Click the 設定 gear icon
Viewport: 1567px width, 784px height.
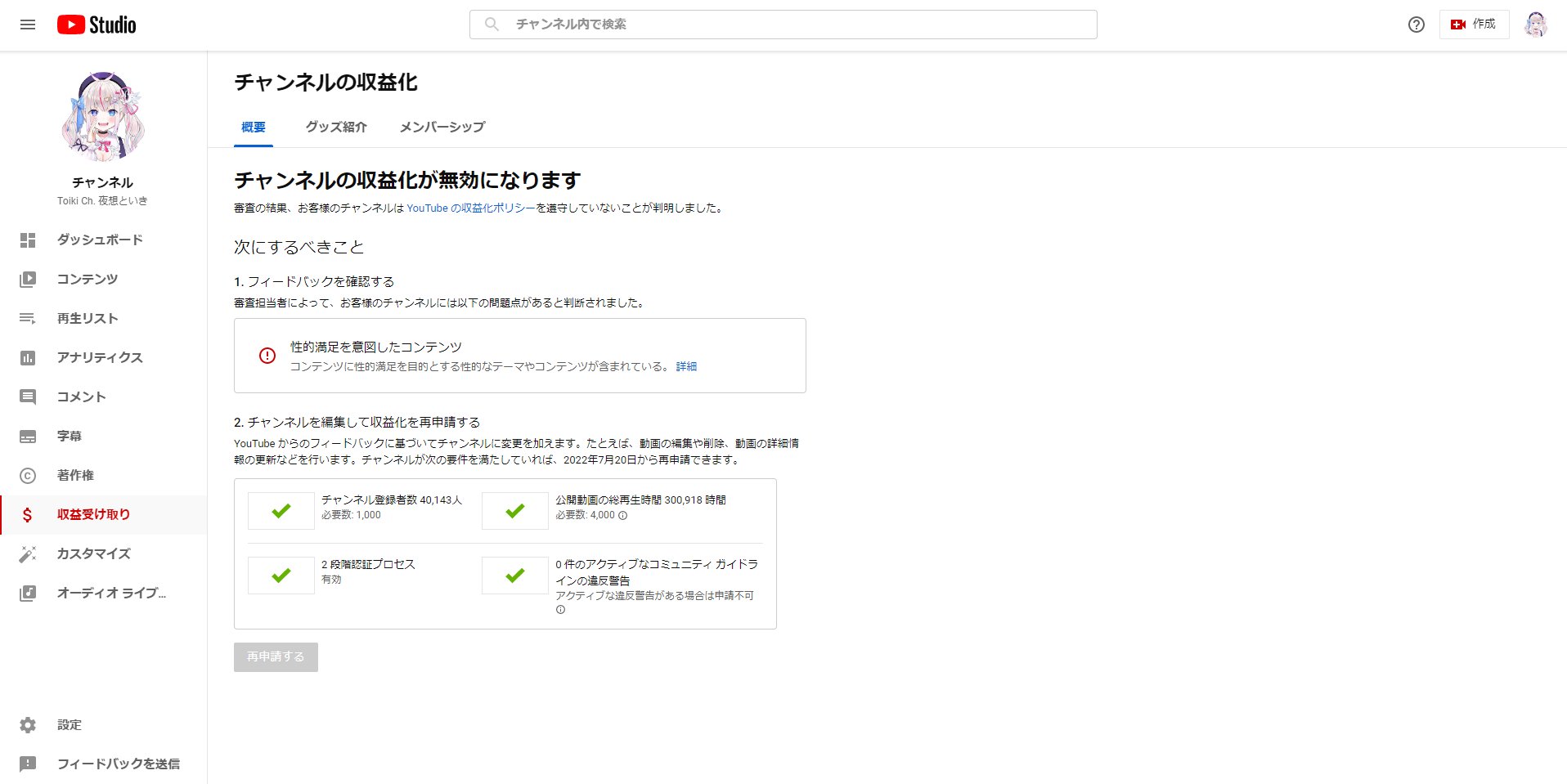point(28,725)
